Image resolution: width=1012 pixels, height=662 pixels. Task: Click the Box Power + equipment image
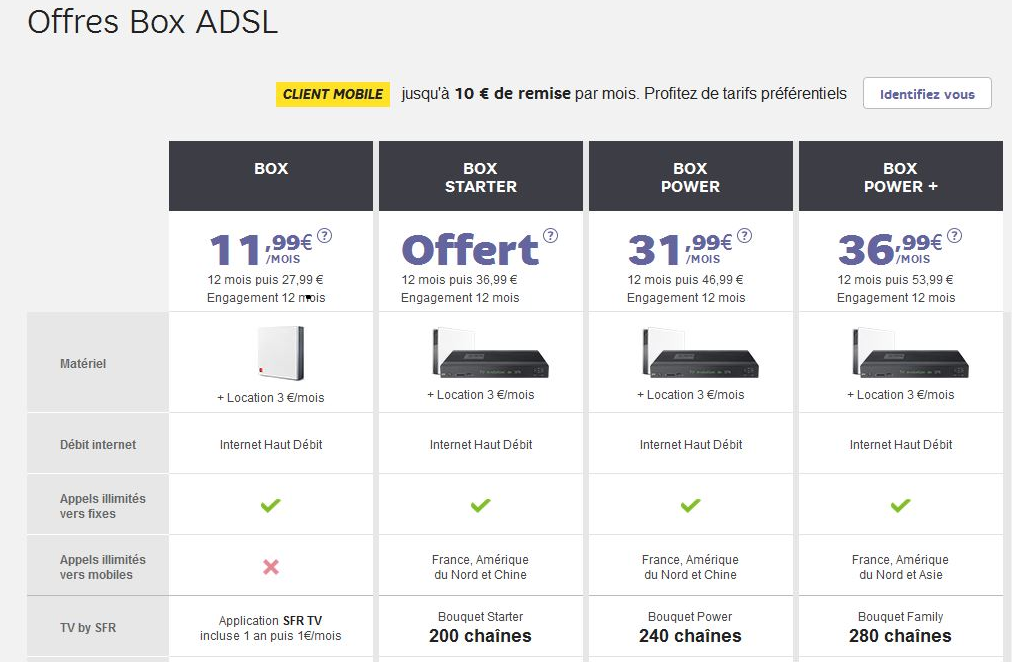point(903,354)
